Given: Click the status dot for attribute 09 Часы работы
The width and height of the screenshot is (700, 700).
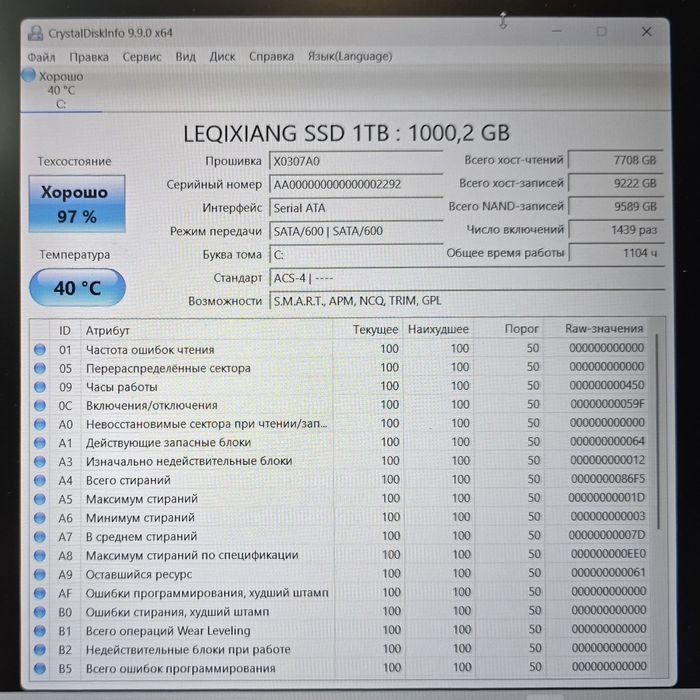Looking at the screenshot, I should coord(40,387).
